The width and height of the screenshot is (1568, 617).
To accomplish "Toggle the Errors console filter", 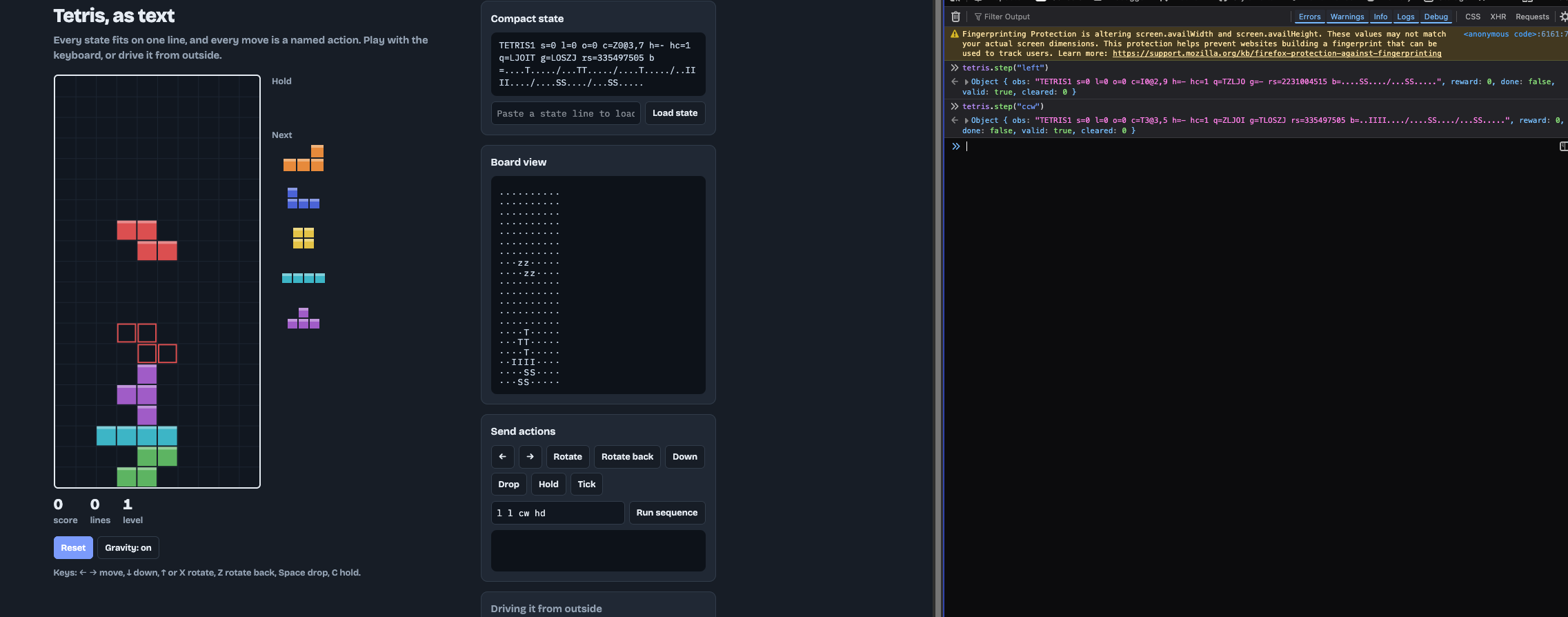I will click(1309, 17).
